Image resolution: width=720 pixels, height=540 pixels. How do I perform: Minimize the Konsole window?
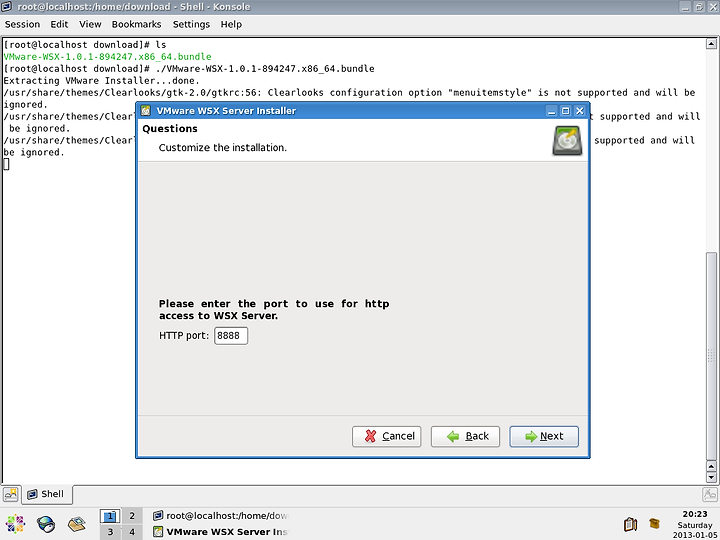(x=685, y=7)
